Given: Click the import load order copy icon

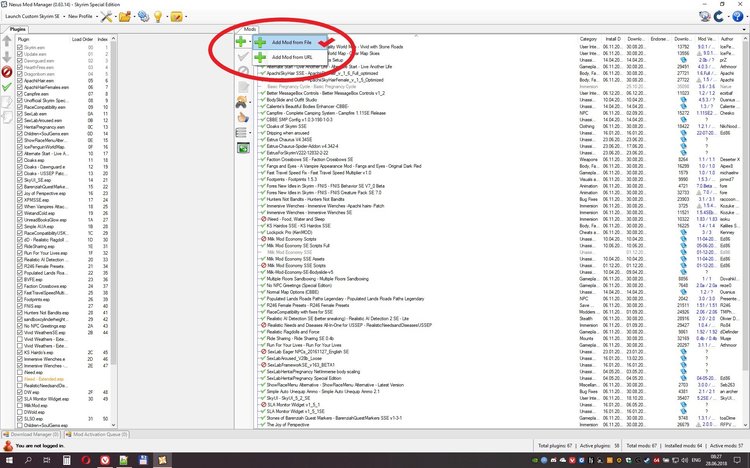Looking at the screenshot, I should pyautogui.click(x=7, y=116).
